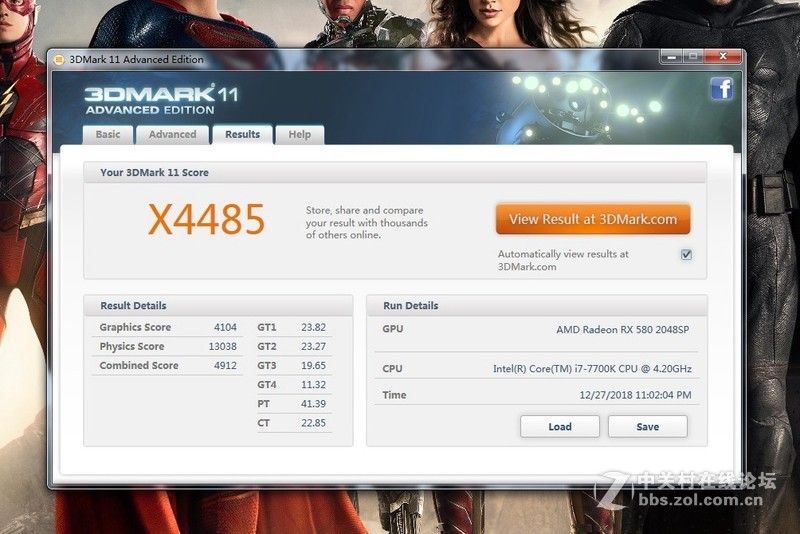The height and width of the screenshot is (534, 800).
Task: Click the Load button
Action: click(x=560, y=426)
